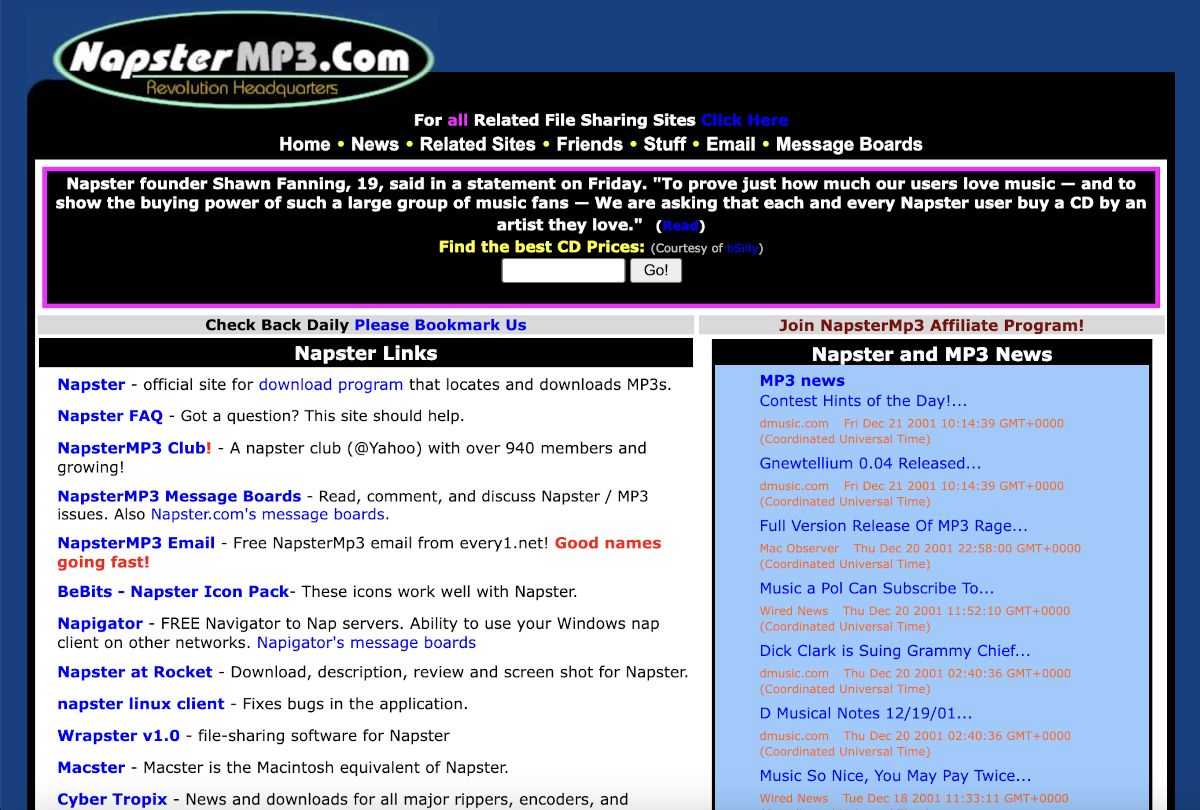The height and width of the screenshot is (810, 1200).
Task: Click the 'Napster Links' section heading
Action: pyautogui.click(x=366, y=353)
